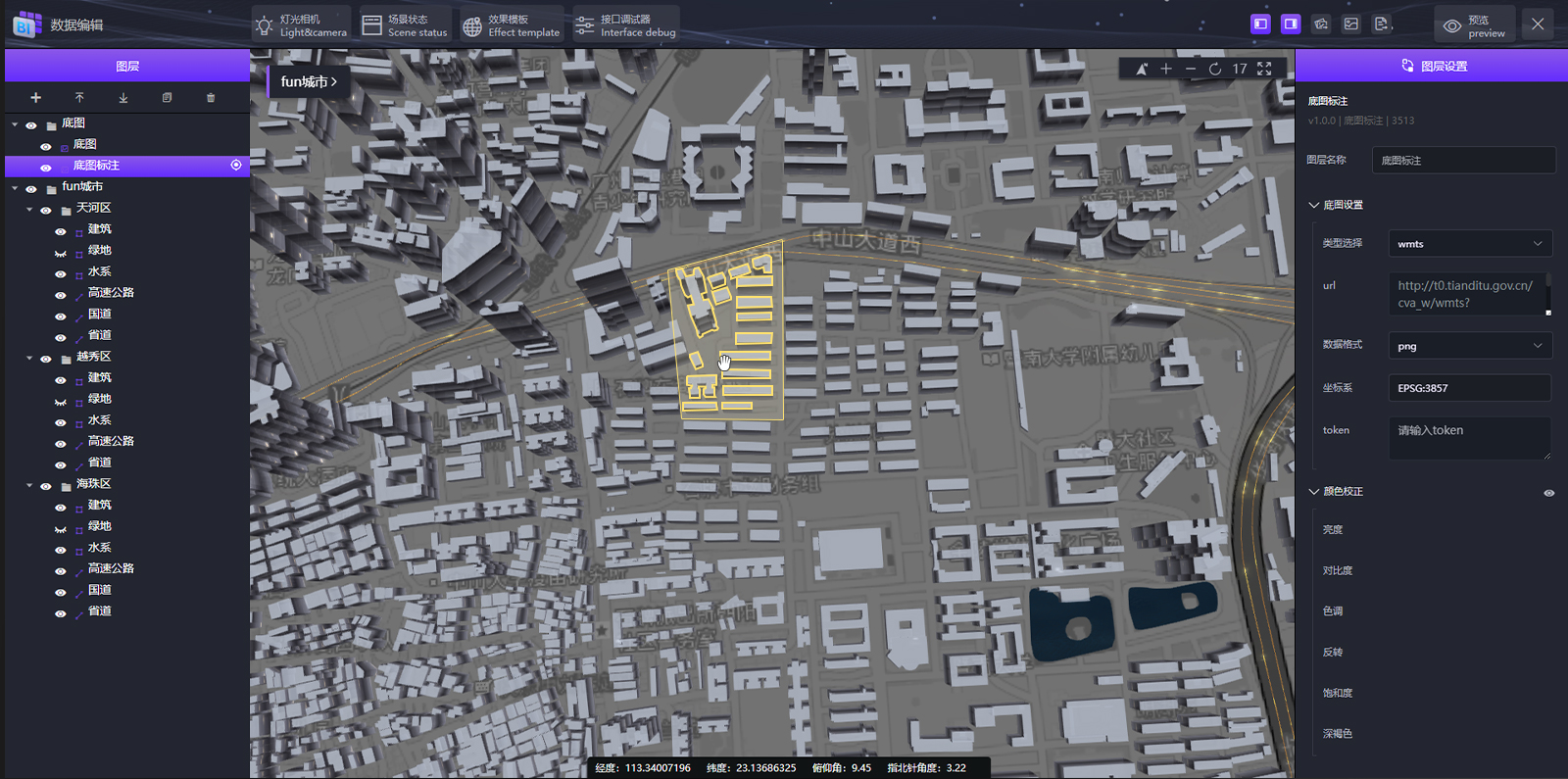The width and height of the screenshot is (1568, 779).
Task: Click the preview button
Action: tap(1474, 25)
